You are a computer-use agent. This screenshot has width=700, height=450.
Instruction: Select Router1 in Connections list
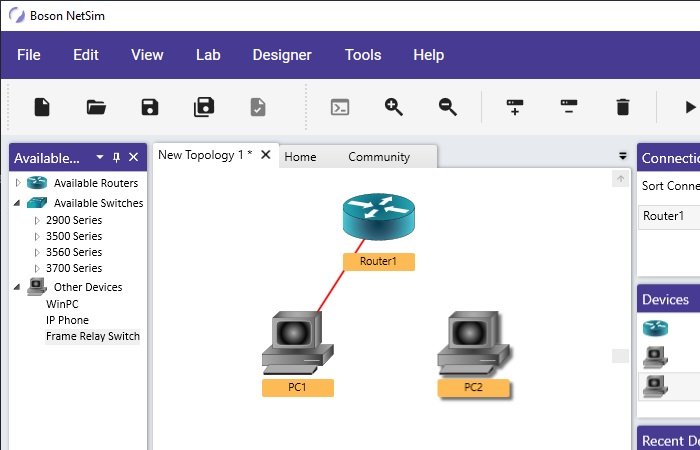[669, 217]
